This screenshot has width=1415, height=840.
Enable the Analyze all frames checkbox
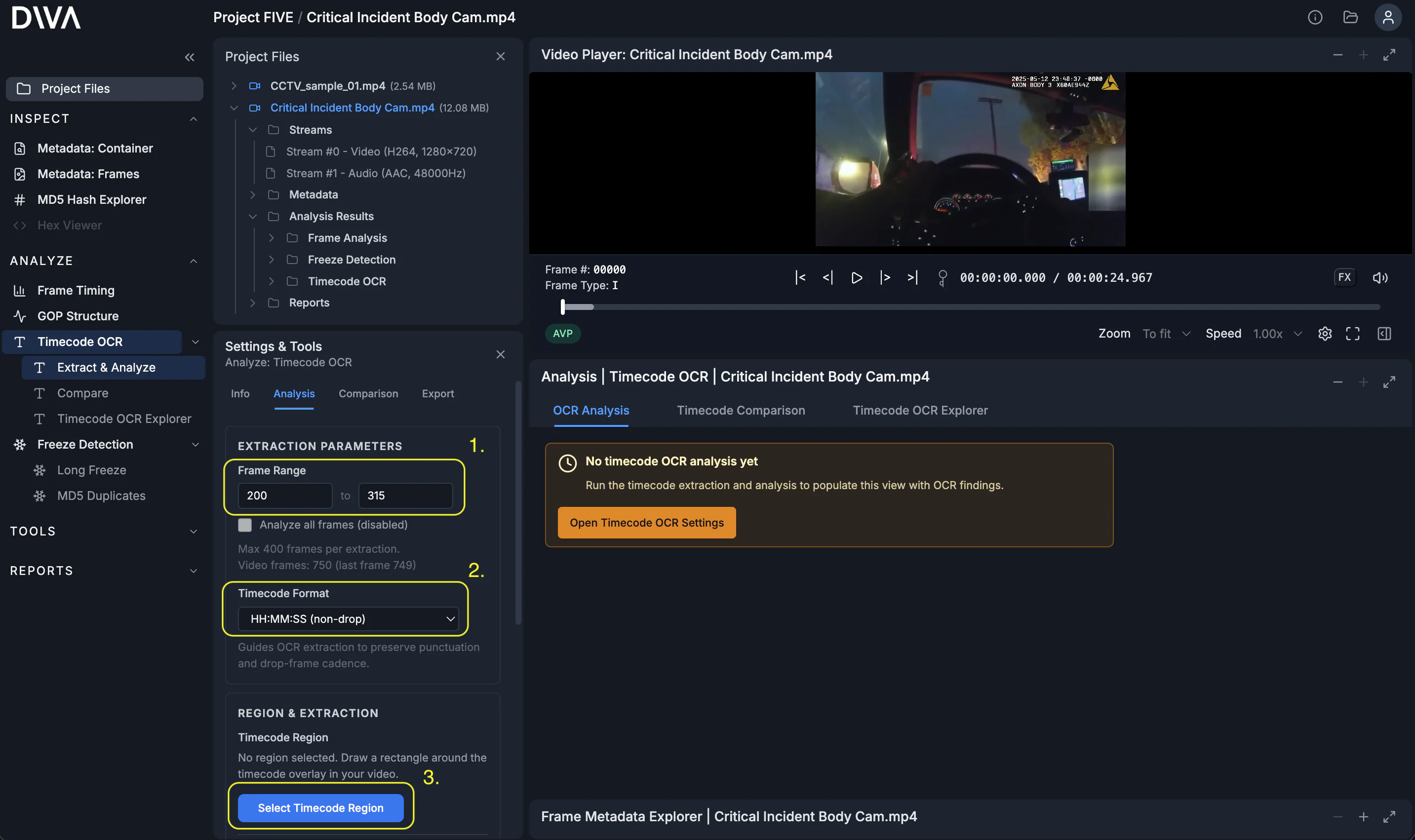tap(245, 525)
